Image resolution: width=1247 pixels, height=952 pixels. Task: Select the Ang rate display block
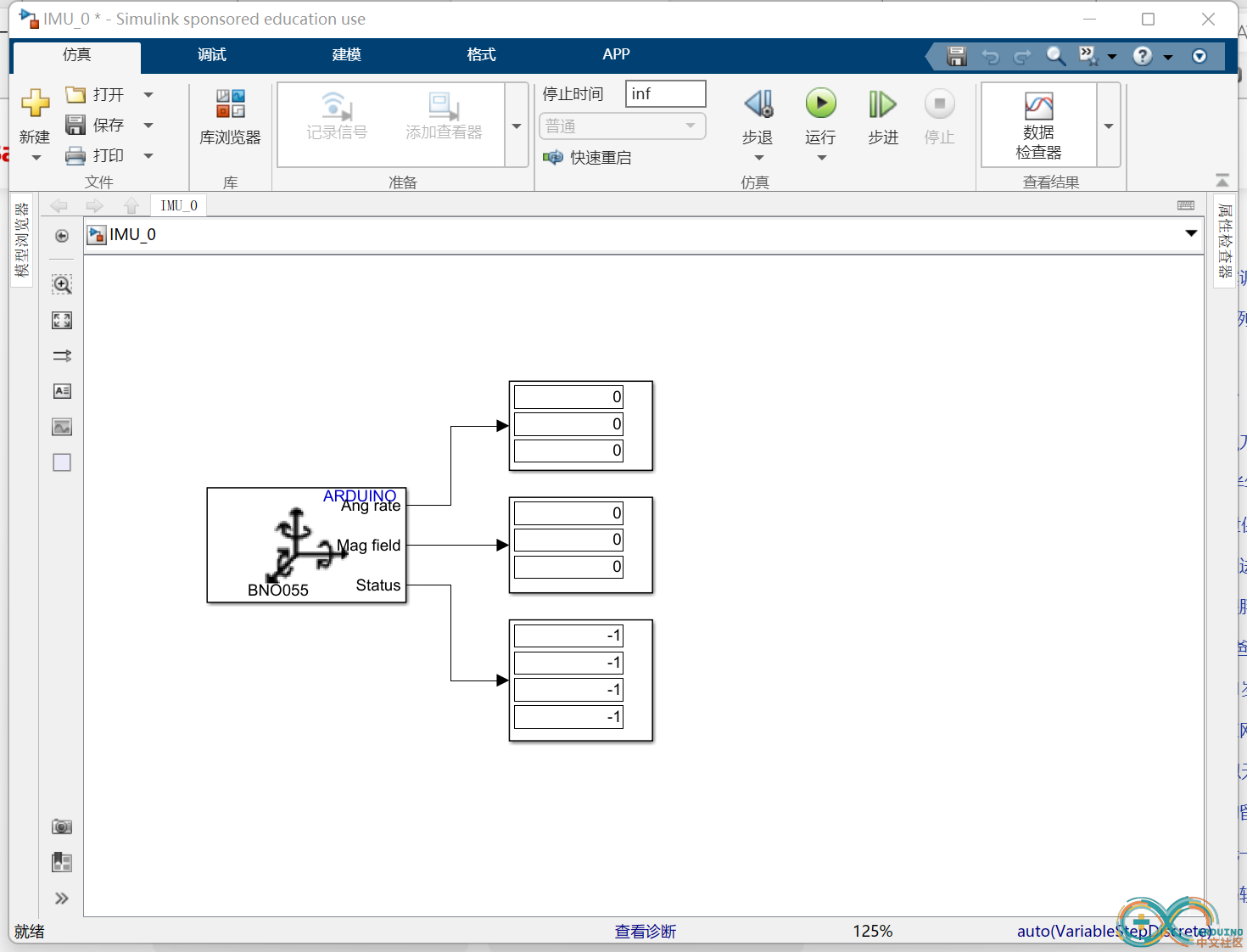point(581,425)
